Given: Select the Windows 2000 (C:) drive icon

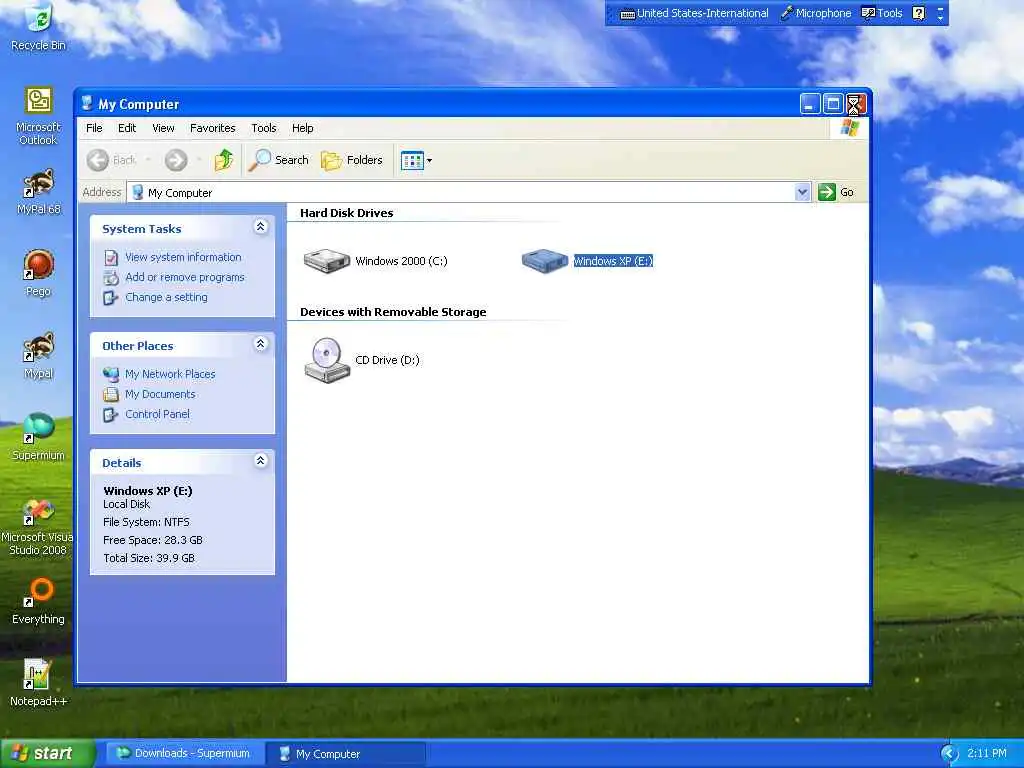Looking at the screenshot, I should click(x=327, y=261).
